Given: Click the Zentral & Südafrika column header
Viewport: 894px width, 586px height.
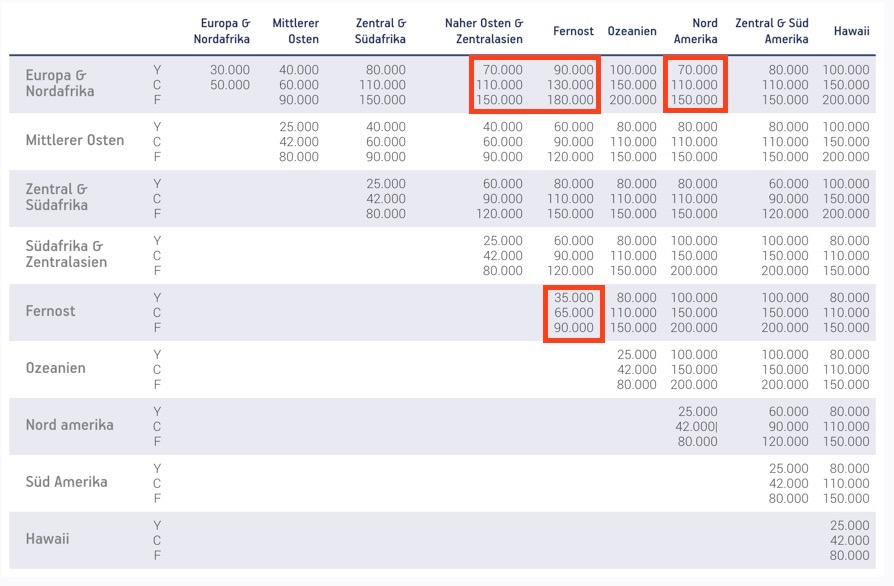Looking at the screenshot, I should click(x=381, y=30).
